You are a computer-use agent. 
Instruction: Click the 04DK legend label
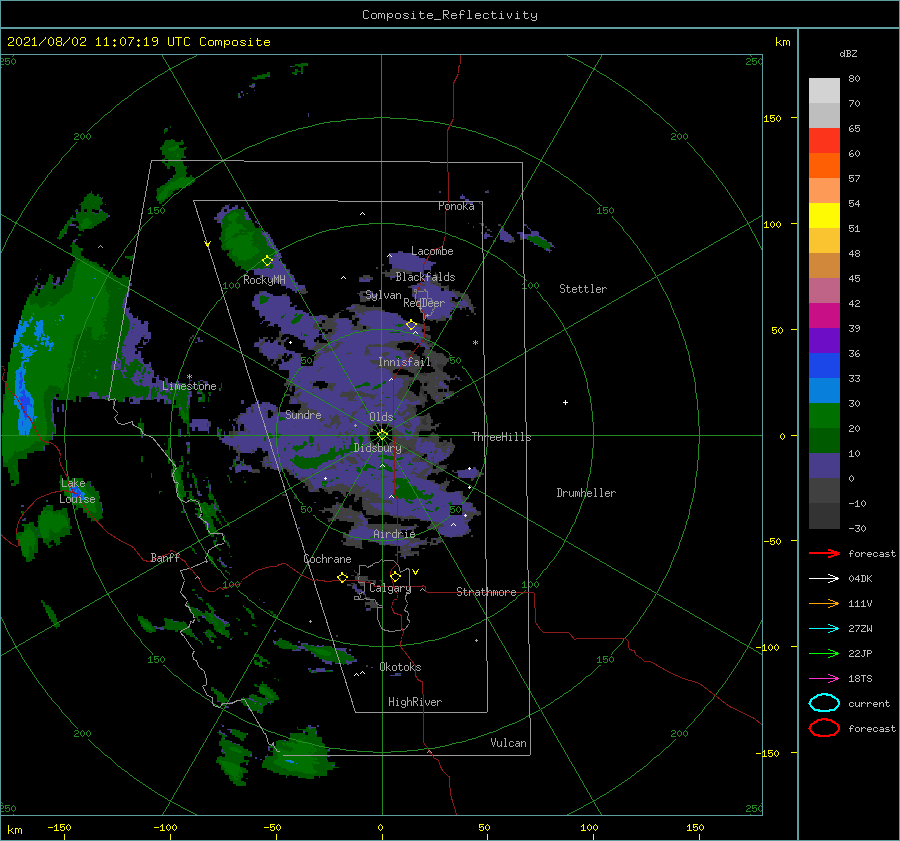click(860, 578)
